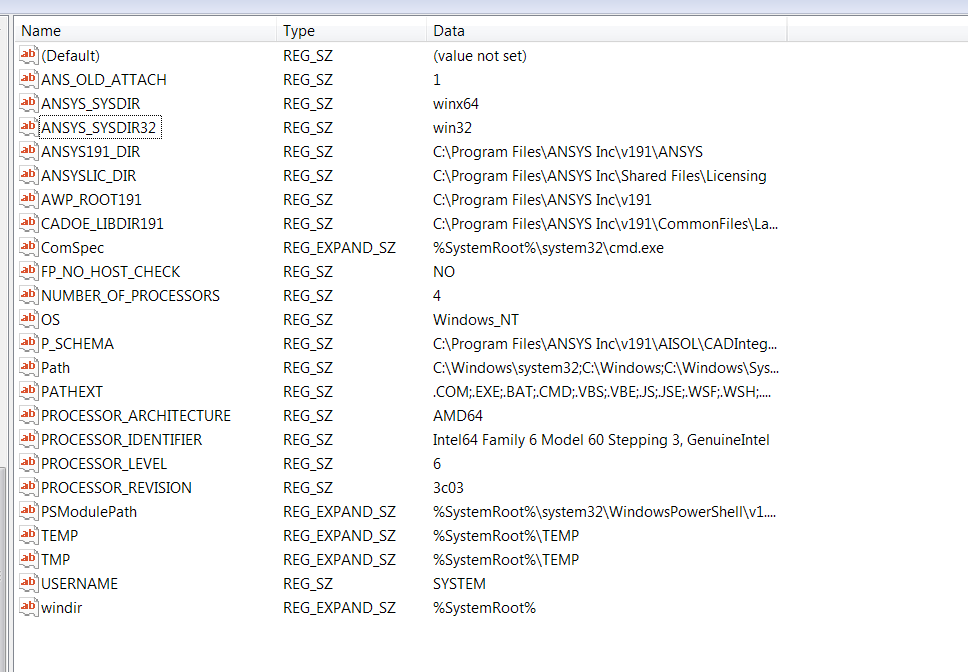Viewport: 968px width, 672px height.
Task: Click the icon for PROCESSOR_IDENTIFIER
Action: pos(28,440)
